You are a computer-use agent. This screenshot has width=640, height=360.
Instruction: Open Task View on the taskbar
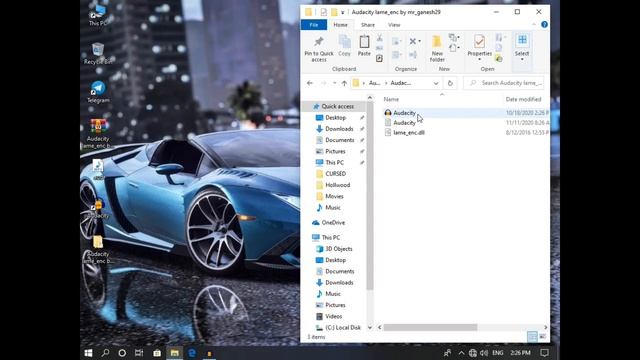click(x=139, y=353)
